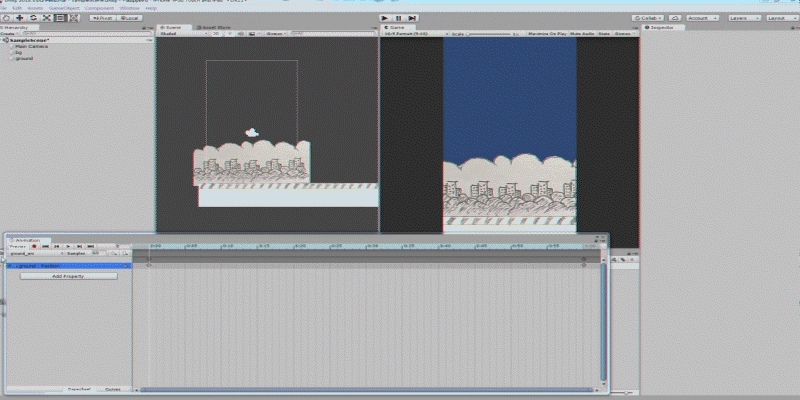Toggle Scene lighting button
This screenshot has width=800, height=400.
pos(230,34)
